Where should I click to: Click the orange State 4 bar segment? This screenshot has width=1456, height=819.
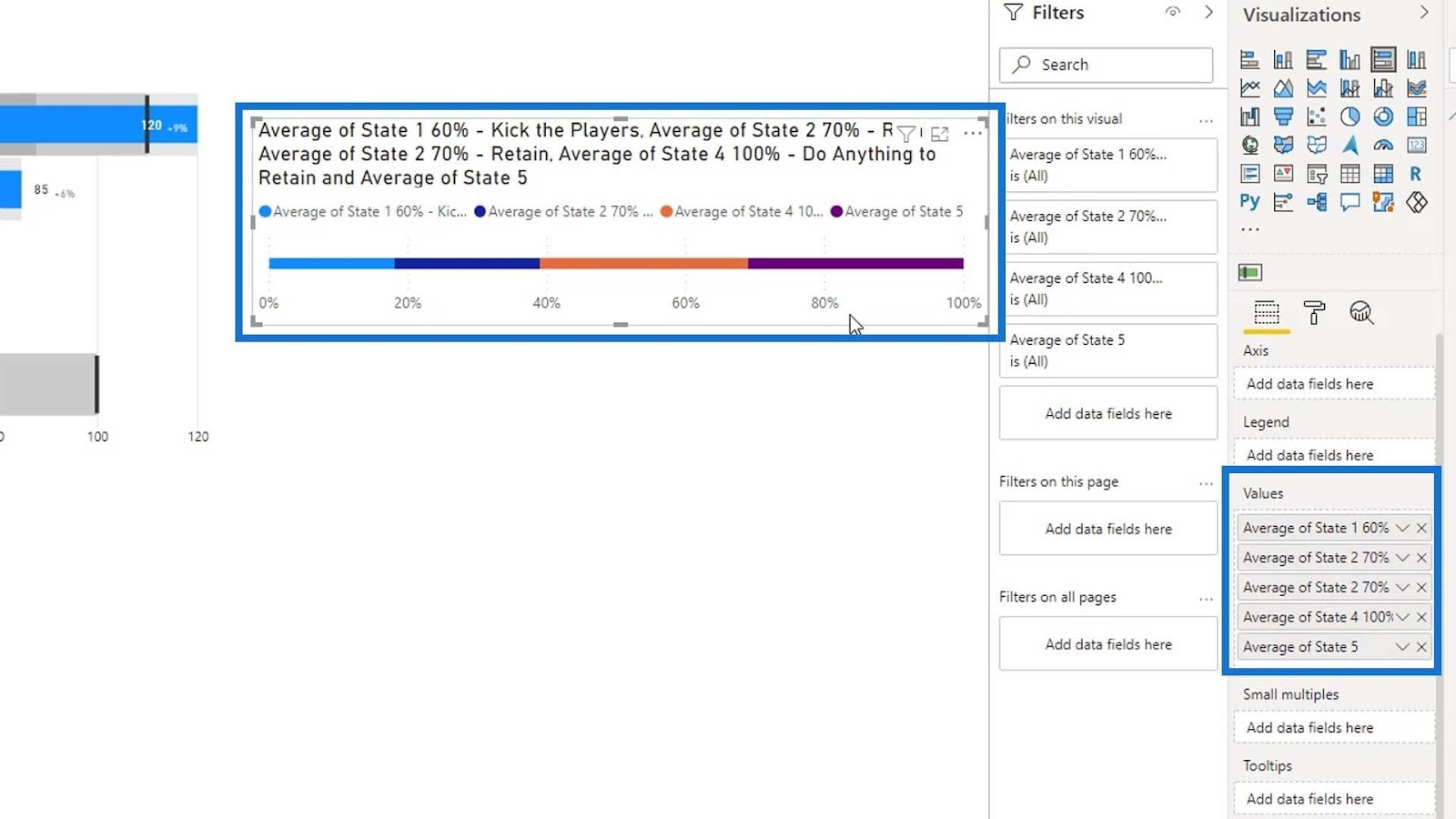pos(643,263)
